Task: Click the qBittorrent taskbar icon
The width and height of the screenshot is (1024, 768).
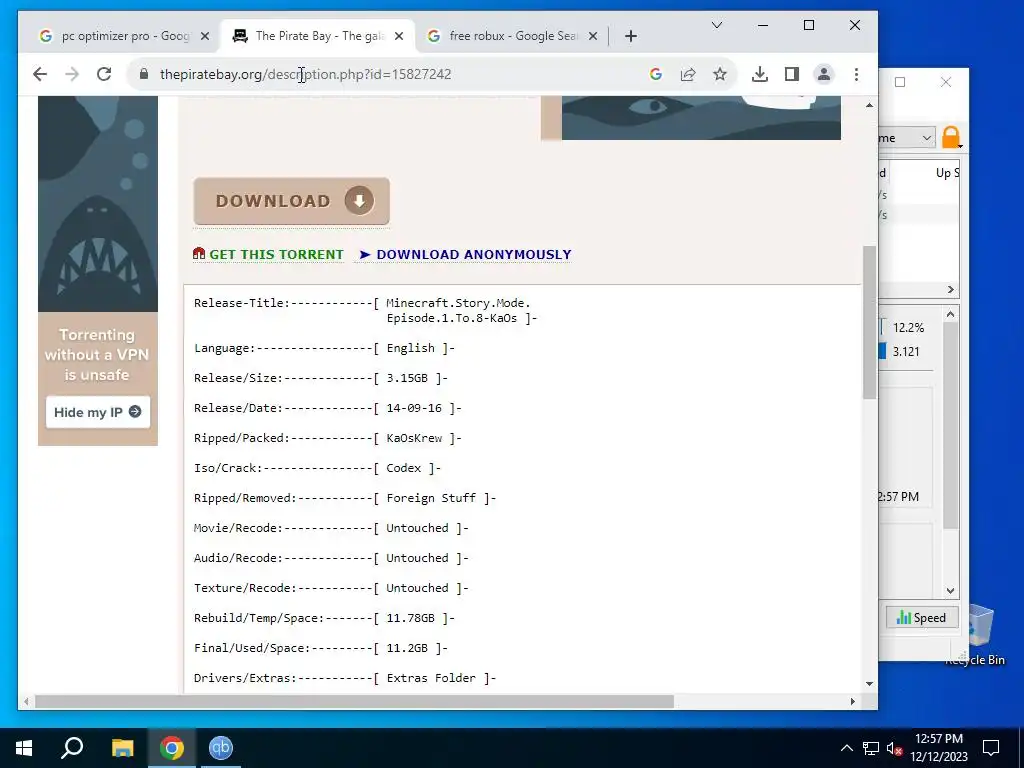Action: point(221,748)
